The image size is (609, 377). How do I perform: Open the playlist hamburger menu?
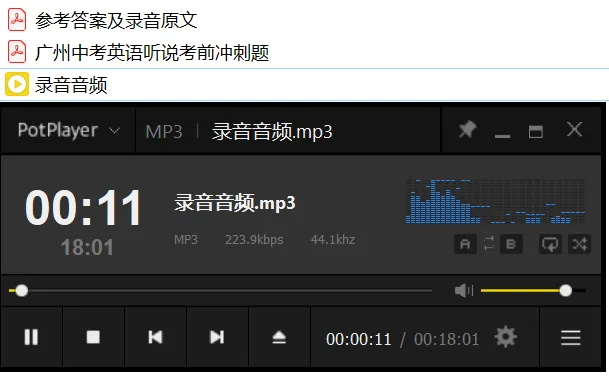point(571,338)
